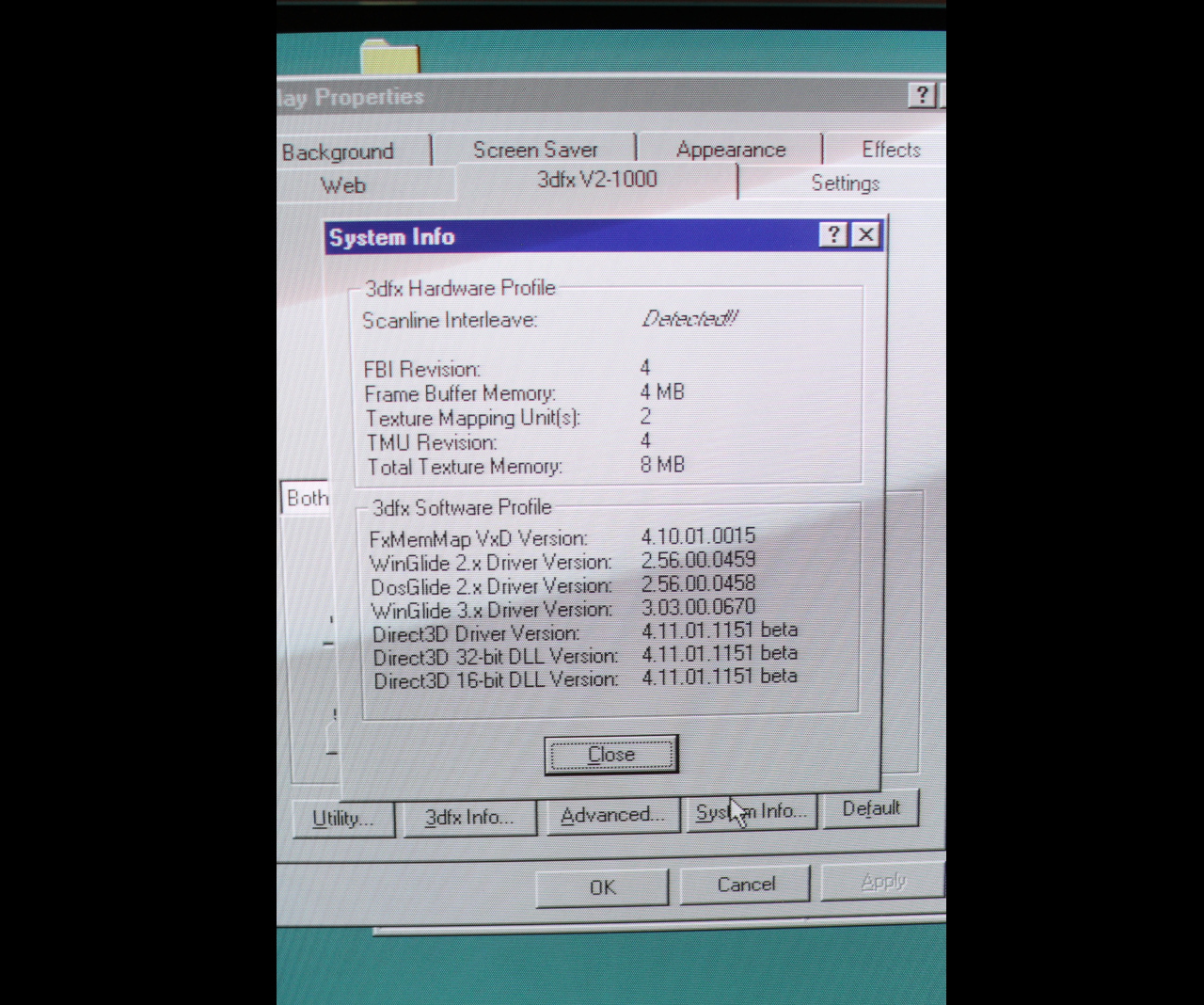This screenshot has width=1204, height=1005.
Task: Open the Appearance tab
Action: pos(731,150)
